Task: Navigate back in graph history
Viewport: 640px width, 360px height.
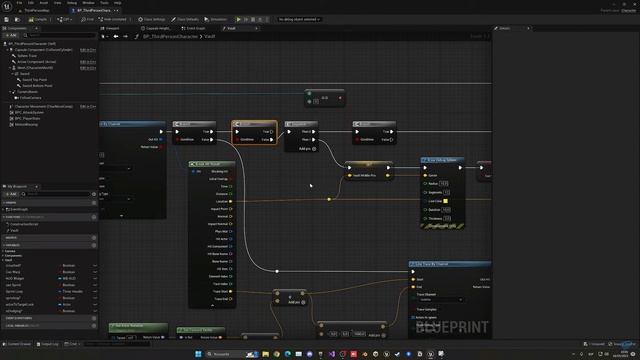Action: click(116, 36)
